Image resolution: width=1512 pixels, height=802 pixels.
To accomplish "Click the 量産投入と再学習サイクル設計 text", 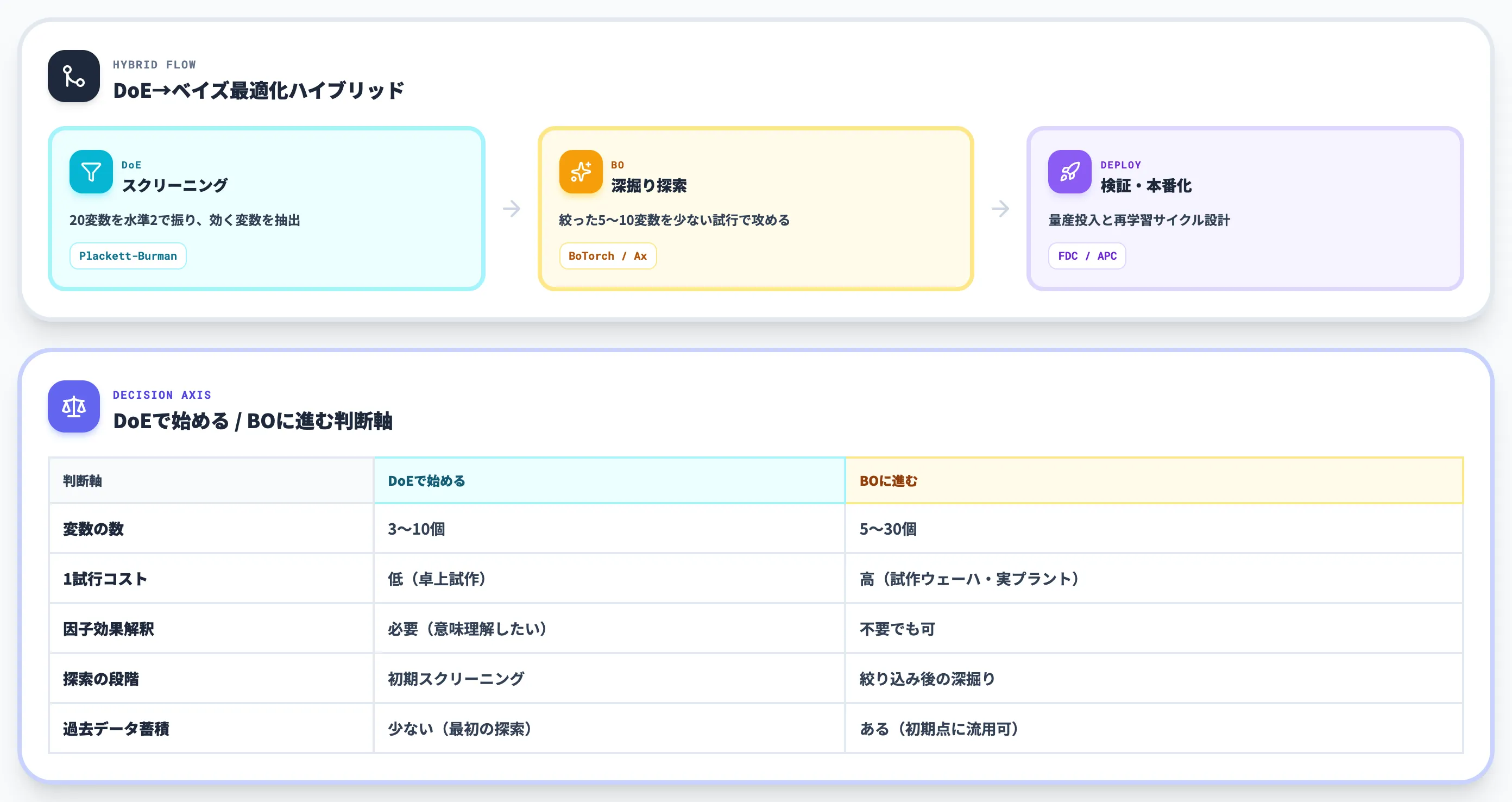I will coord(1139,220).
